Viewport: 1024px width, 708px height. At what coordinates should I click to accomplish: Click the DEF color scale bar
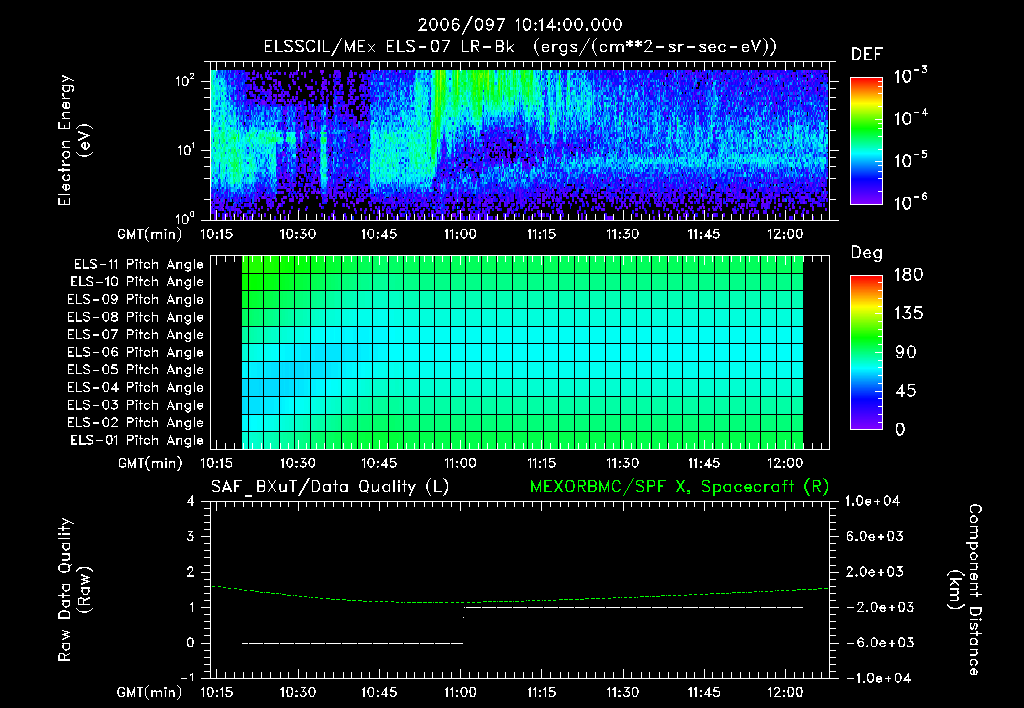tap(867, 140)
